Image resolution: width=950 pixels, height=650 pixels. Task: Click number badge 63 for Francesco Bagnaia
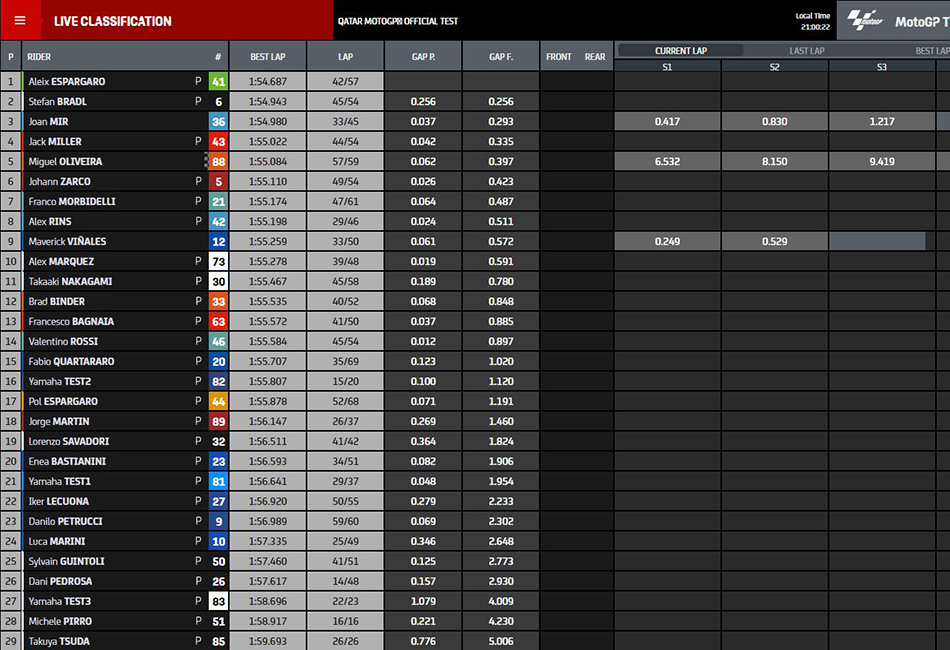tap(218, 321)
